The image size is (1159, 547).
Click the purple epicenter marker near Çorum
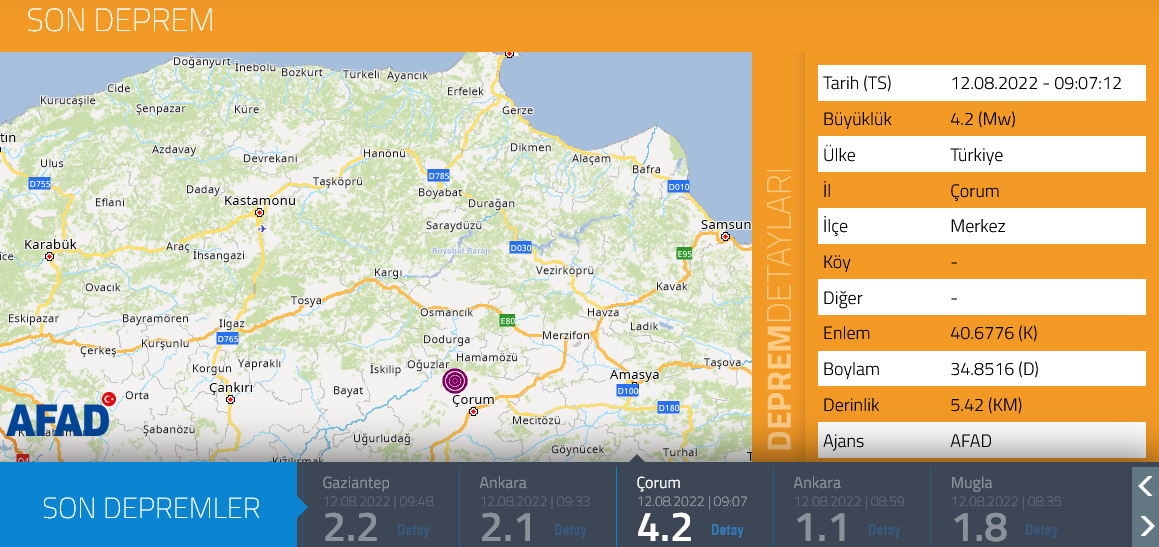click(x=455, y=380)
